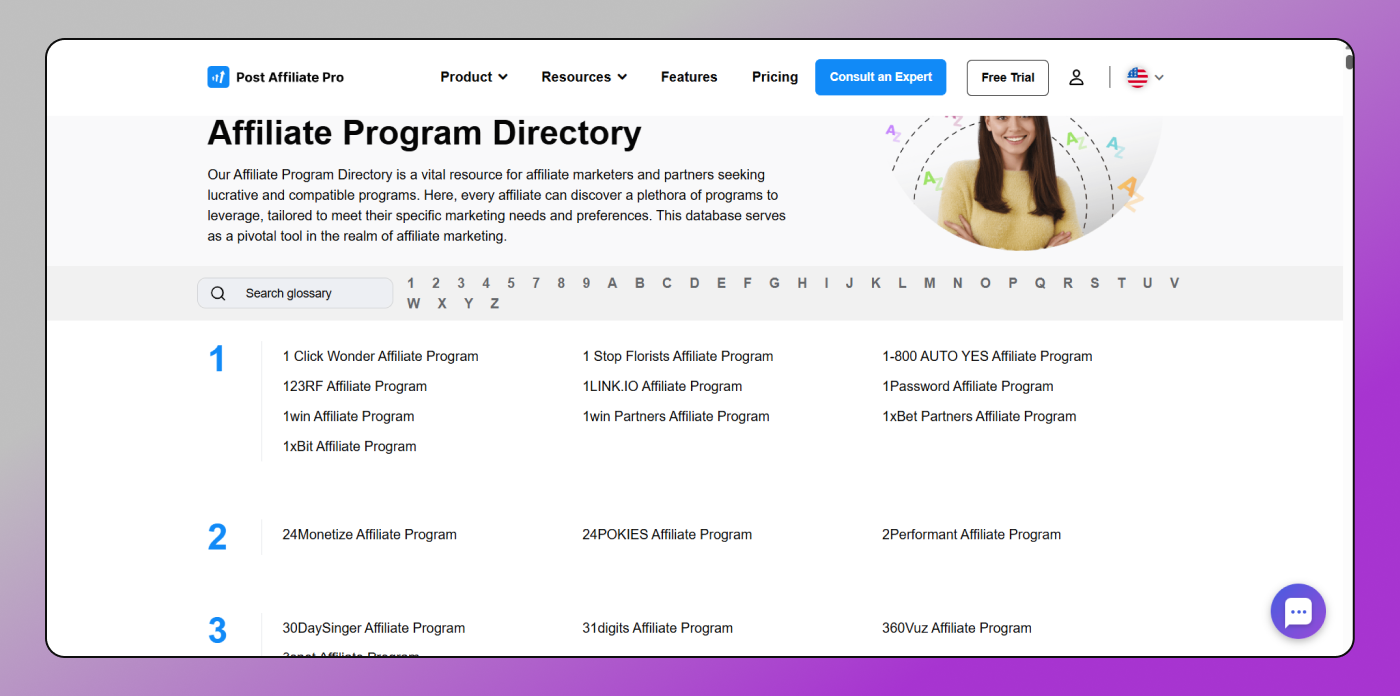Click the magnifier icon in the search bar

(218, 293)
